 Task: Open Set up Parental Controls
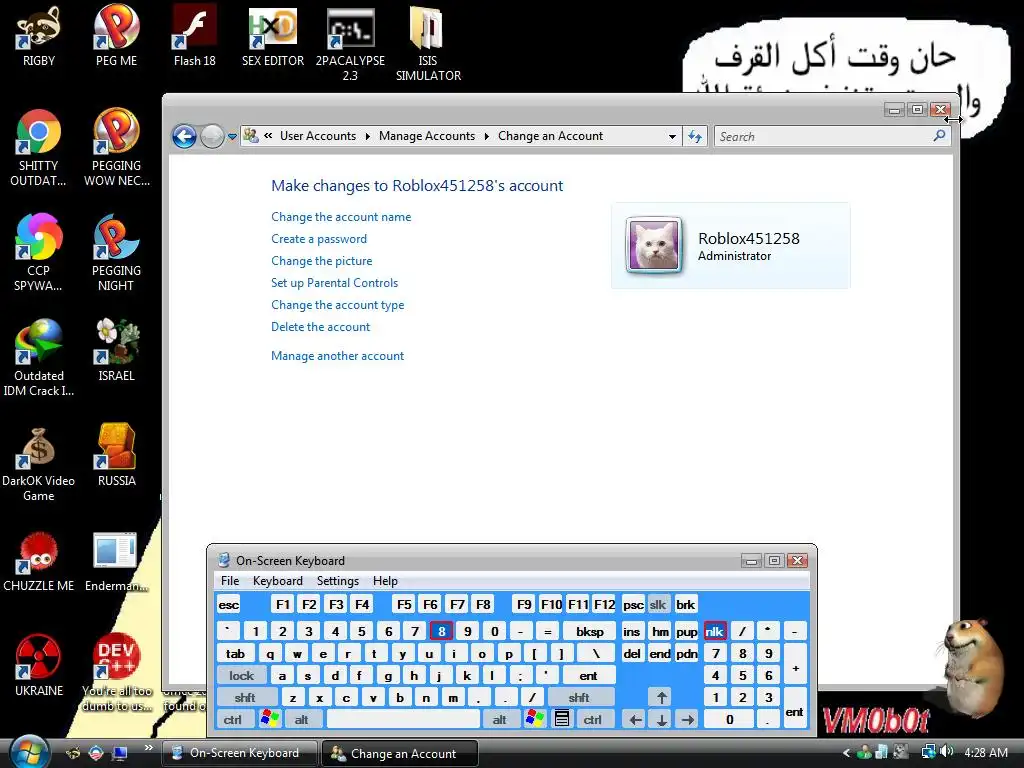coord(334,283)
